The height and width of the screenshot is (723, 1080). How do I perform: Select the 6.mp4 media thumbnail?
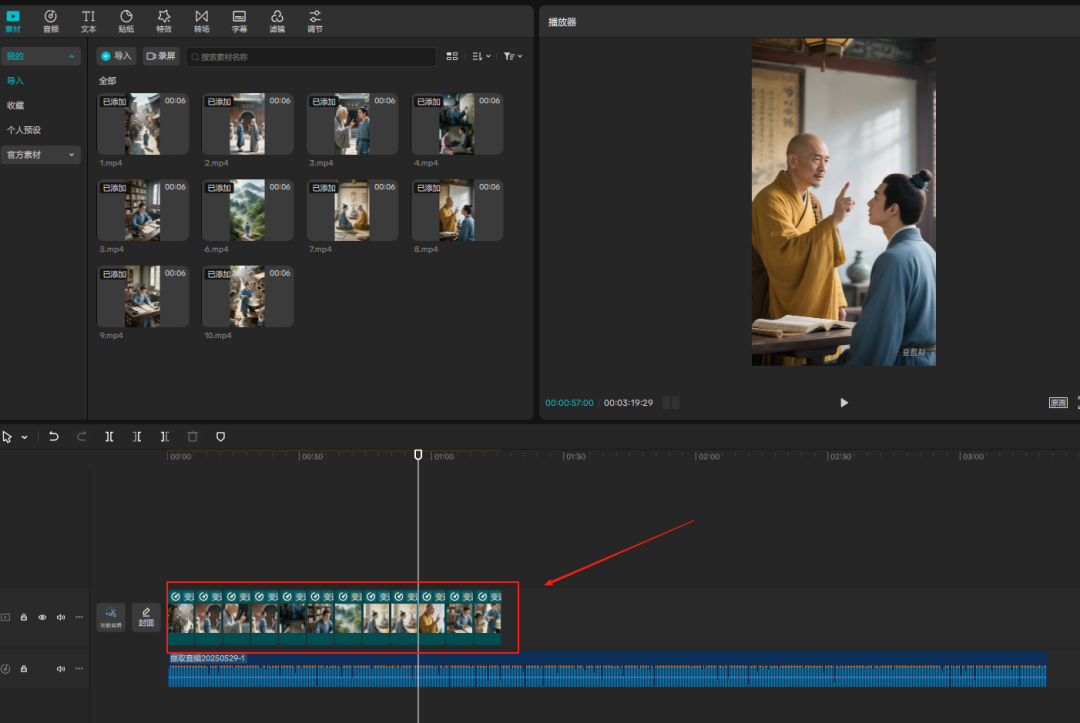pos(247,210)
